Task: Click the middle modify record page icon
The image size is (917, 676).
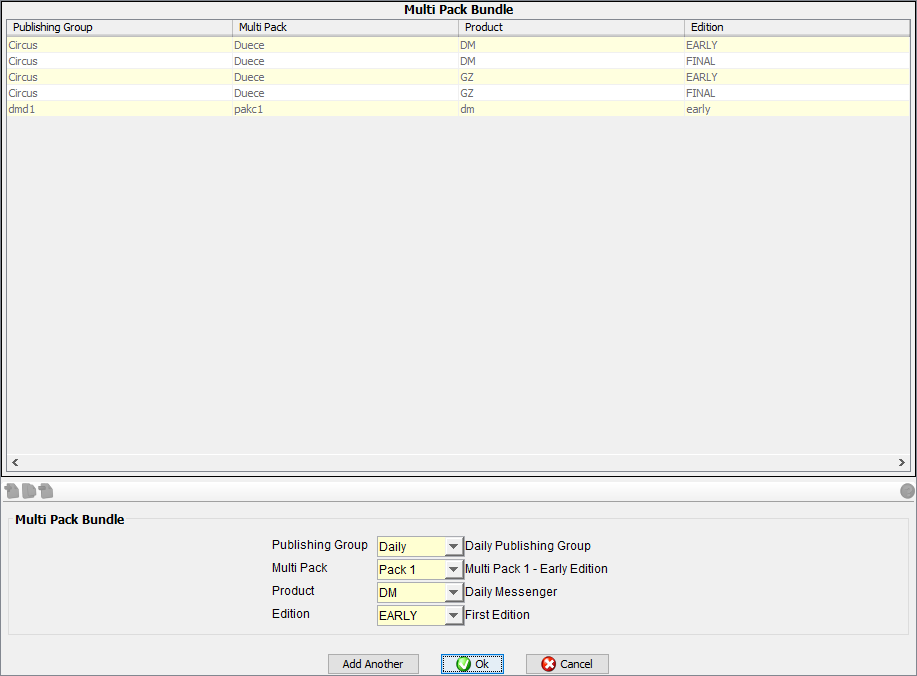Action: [29, 491]
